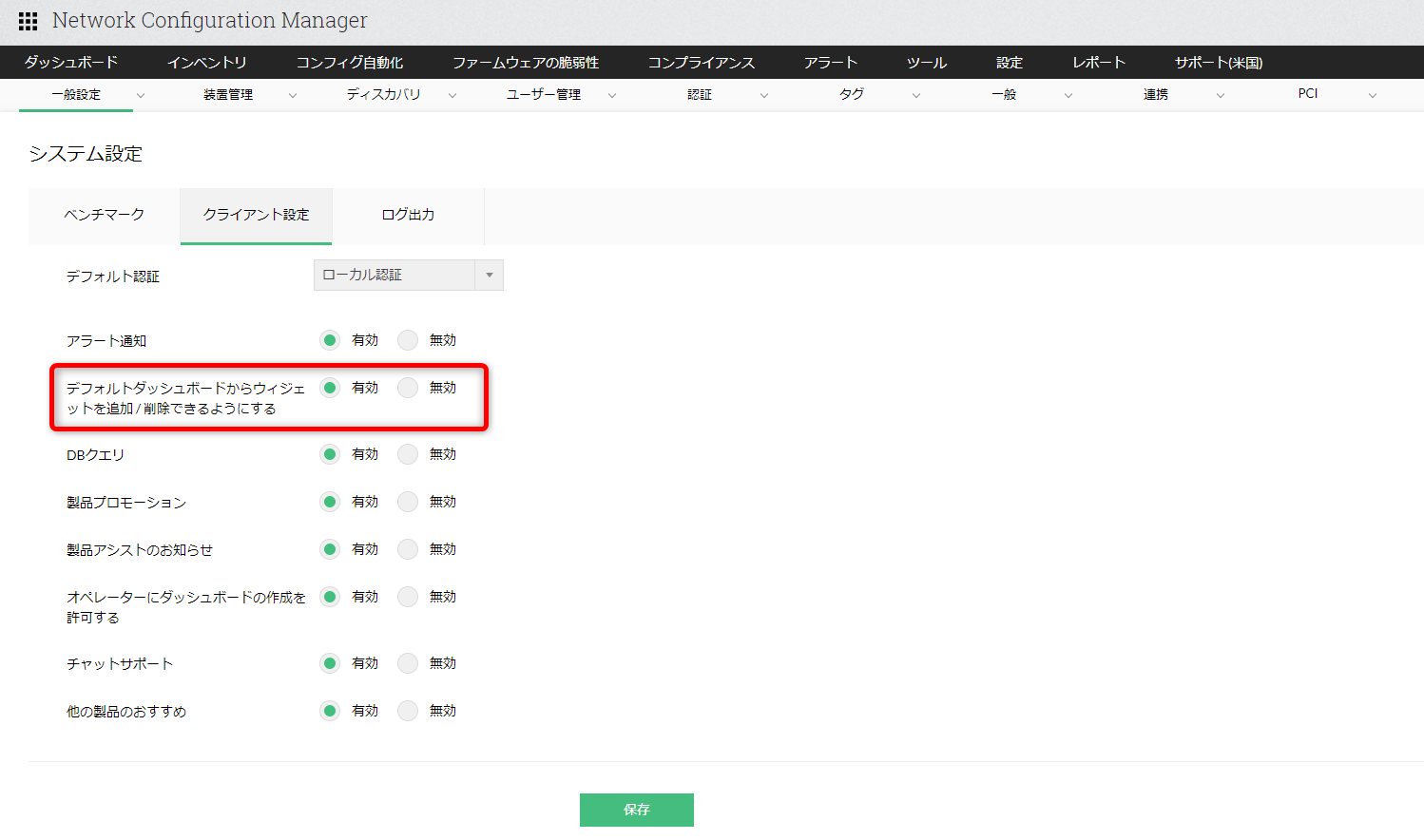This screenshot has width=1424, height=840.
Task: Select the PCI submenu label
Action: click(1308, 93)
